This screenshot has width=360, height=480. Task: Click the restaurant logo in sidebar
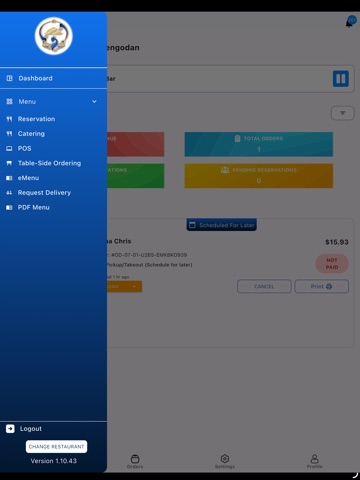coord(54,36)
